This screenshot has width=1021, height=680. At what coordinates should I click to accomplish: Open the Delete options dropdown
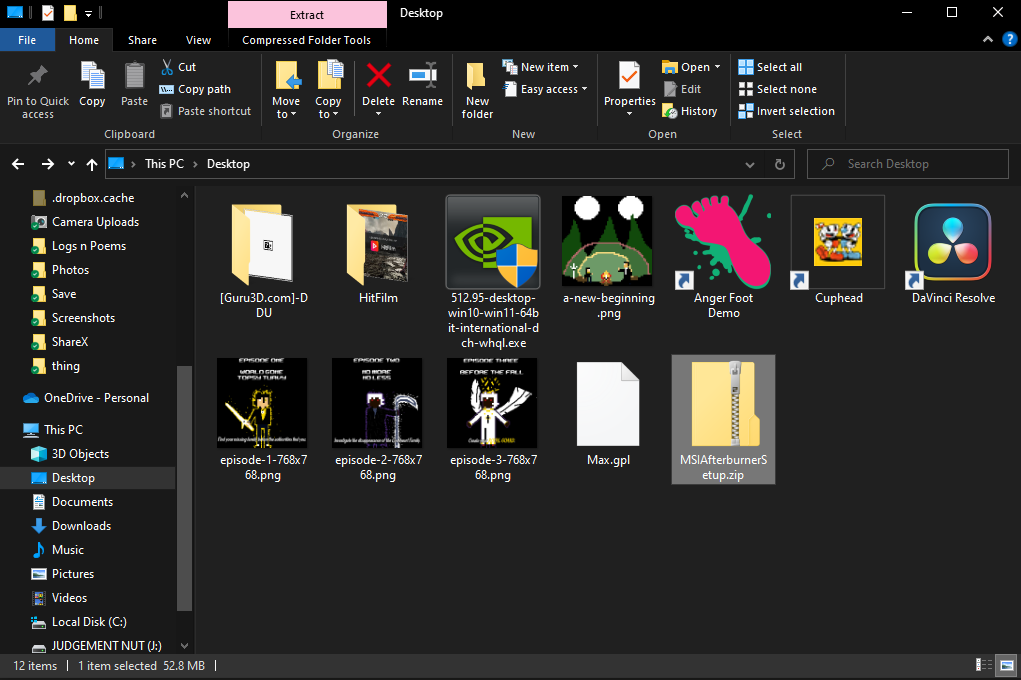(x=378, y=114)
